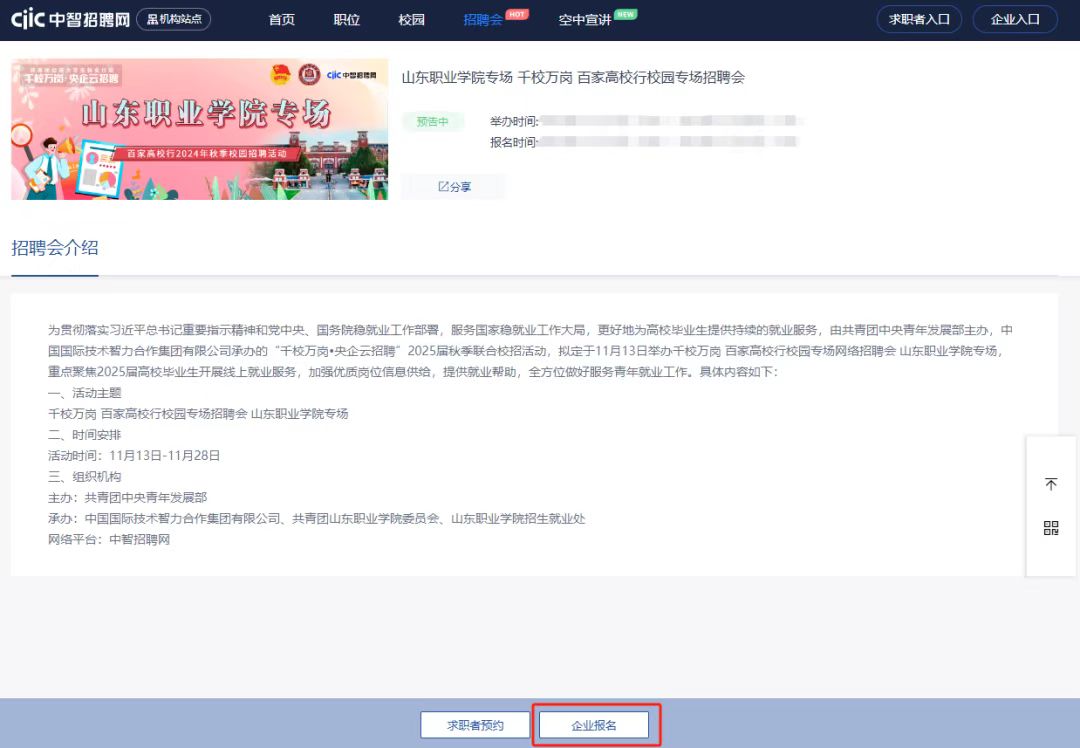Click the 山东职业学院专场 banner image
1080x748 pixels.
[x=199, y=129]
